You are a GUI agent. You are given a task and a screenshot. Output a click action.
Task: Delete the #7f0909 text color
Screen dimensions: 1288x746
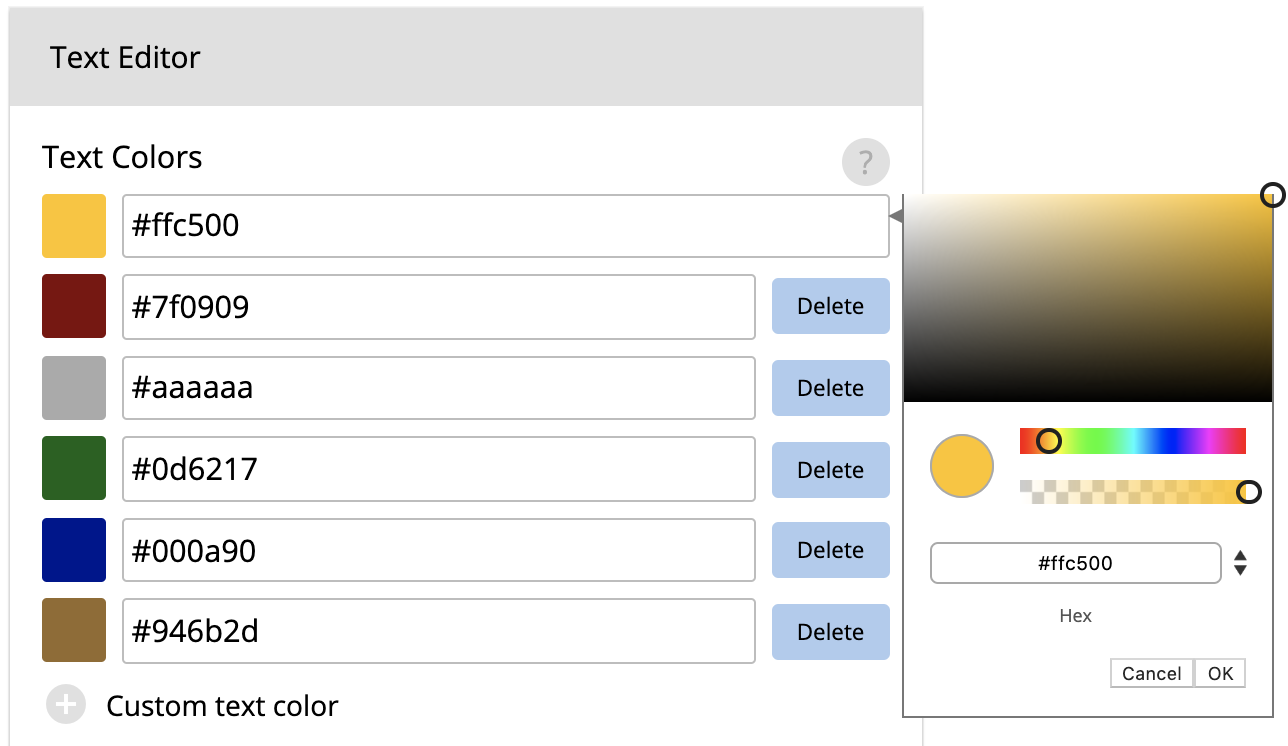click(831, 306)
